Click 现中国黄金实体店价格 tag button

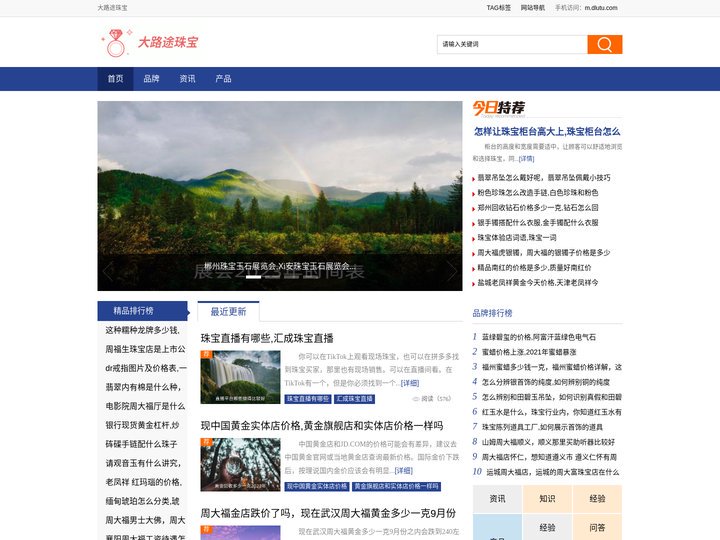pyautogui.click(x=317, y=486)
